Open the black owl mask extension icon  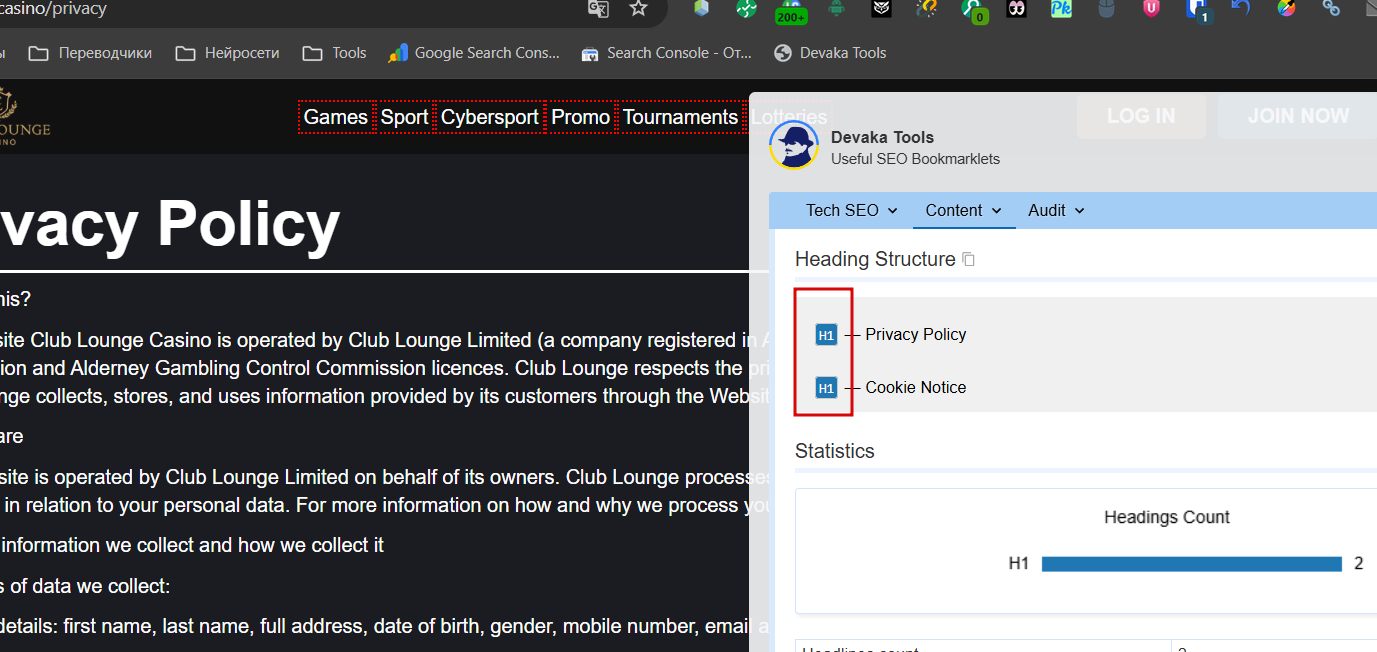pyautogui.click(x=881, y=9)
